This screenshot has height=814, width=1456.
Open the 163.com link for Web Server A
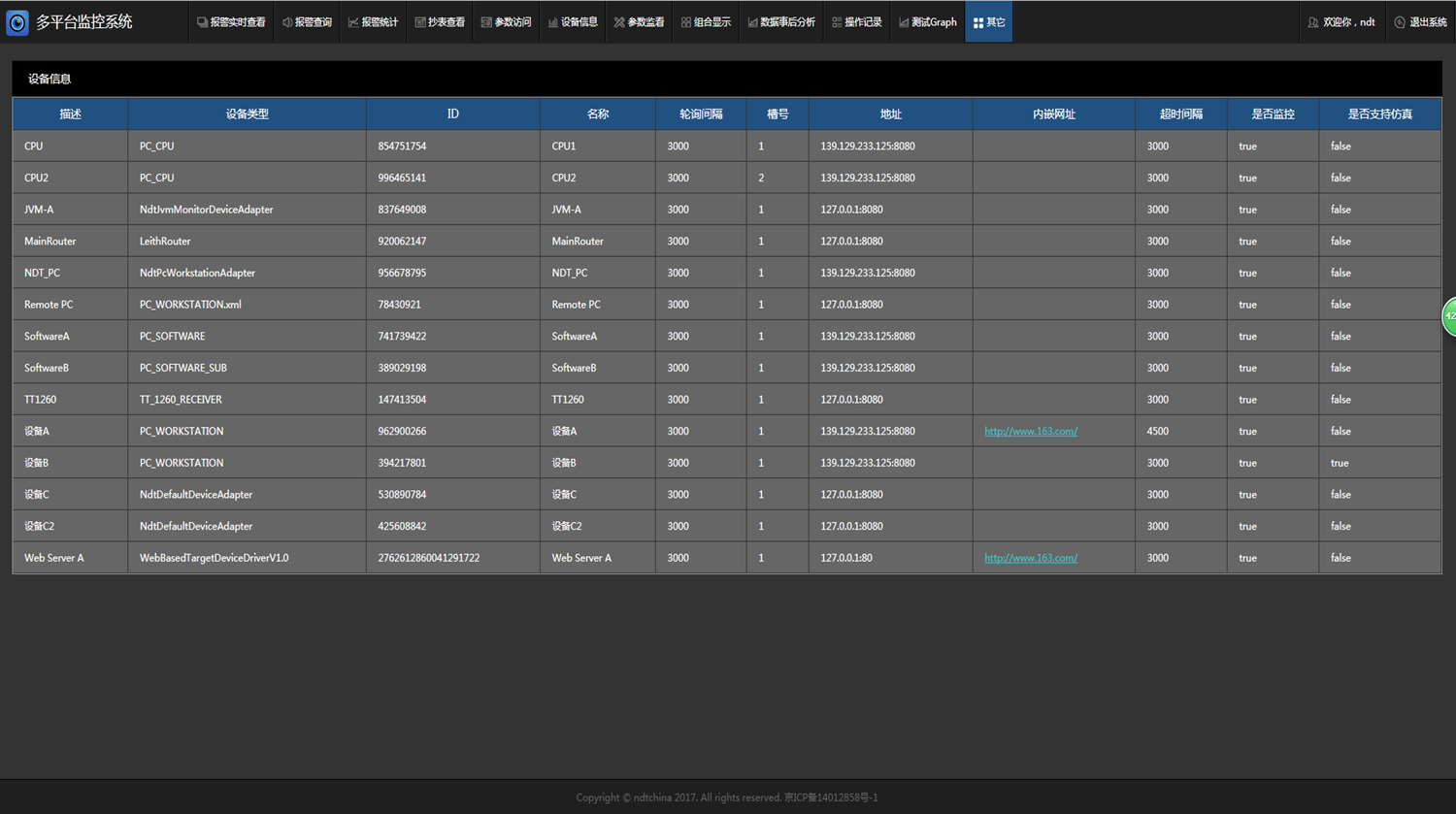(1030, 558)
